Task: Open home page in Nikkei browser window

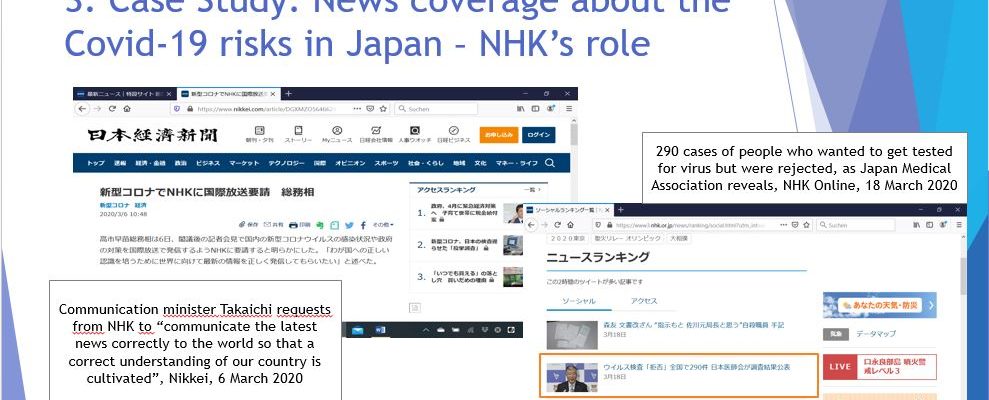Action: tap(127, 109)
